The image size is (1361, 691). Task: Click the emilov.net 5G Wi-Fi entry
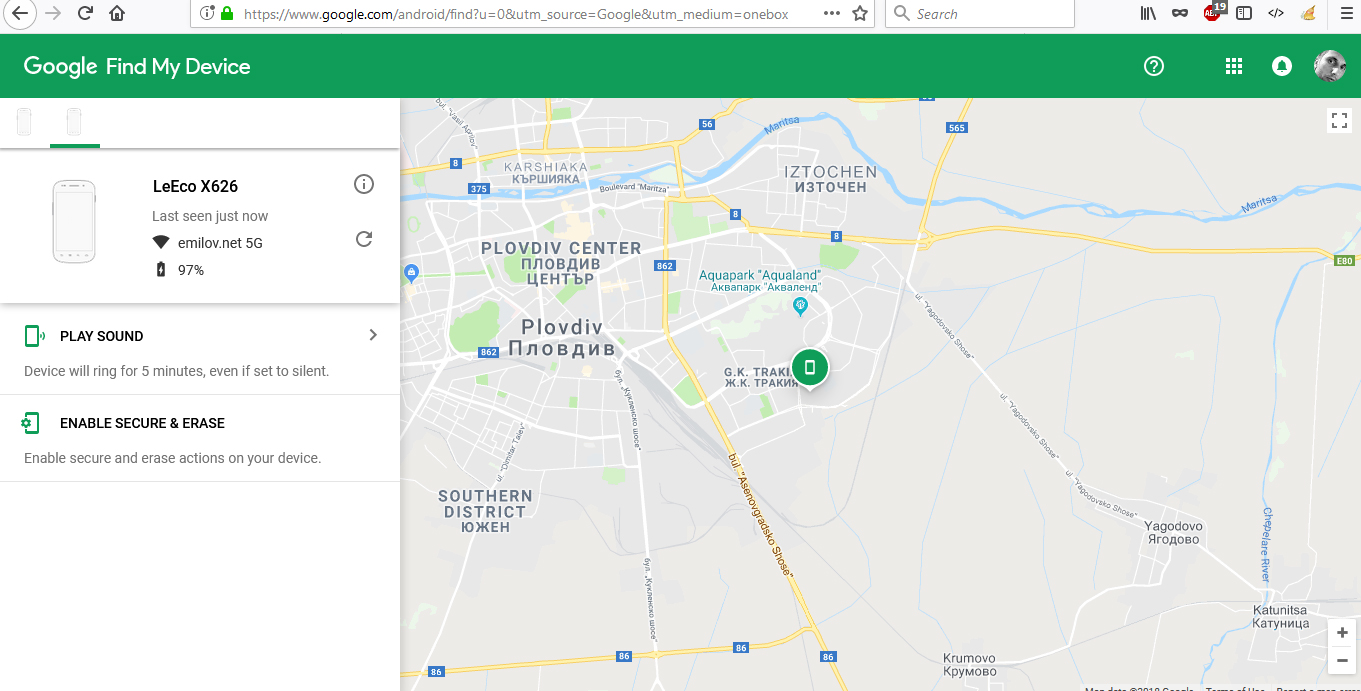pos(207,243)
